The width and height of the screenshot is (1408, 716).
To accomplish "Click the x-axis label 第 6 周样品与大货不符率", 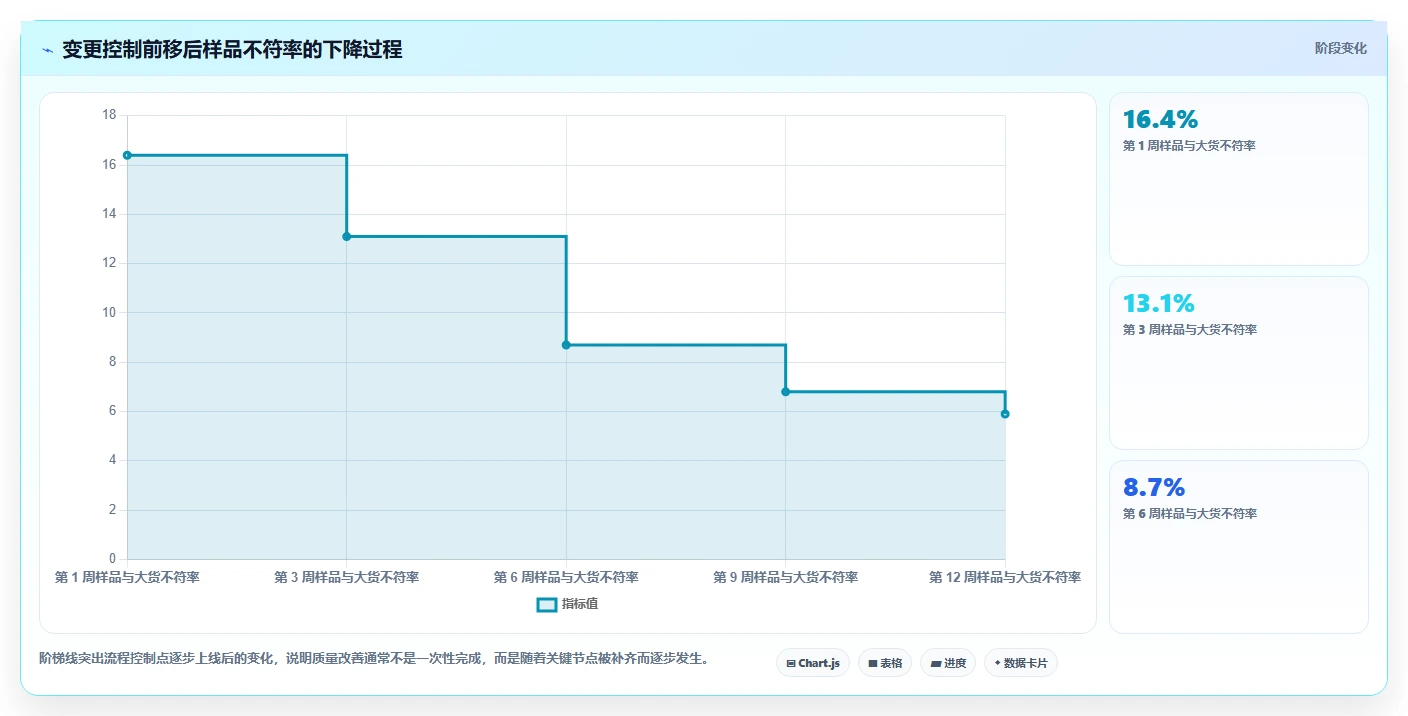I will (566, 578).
